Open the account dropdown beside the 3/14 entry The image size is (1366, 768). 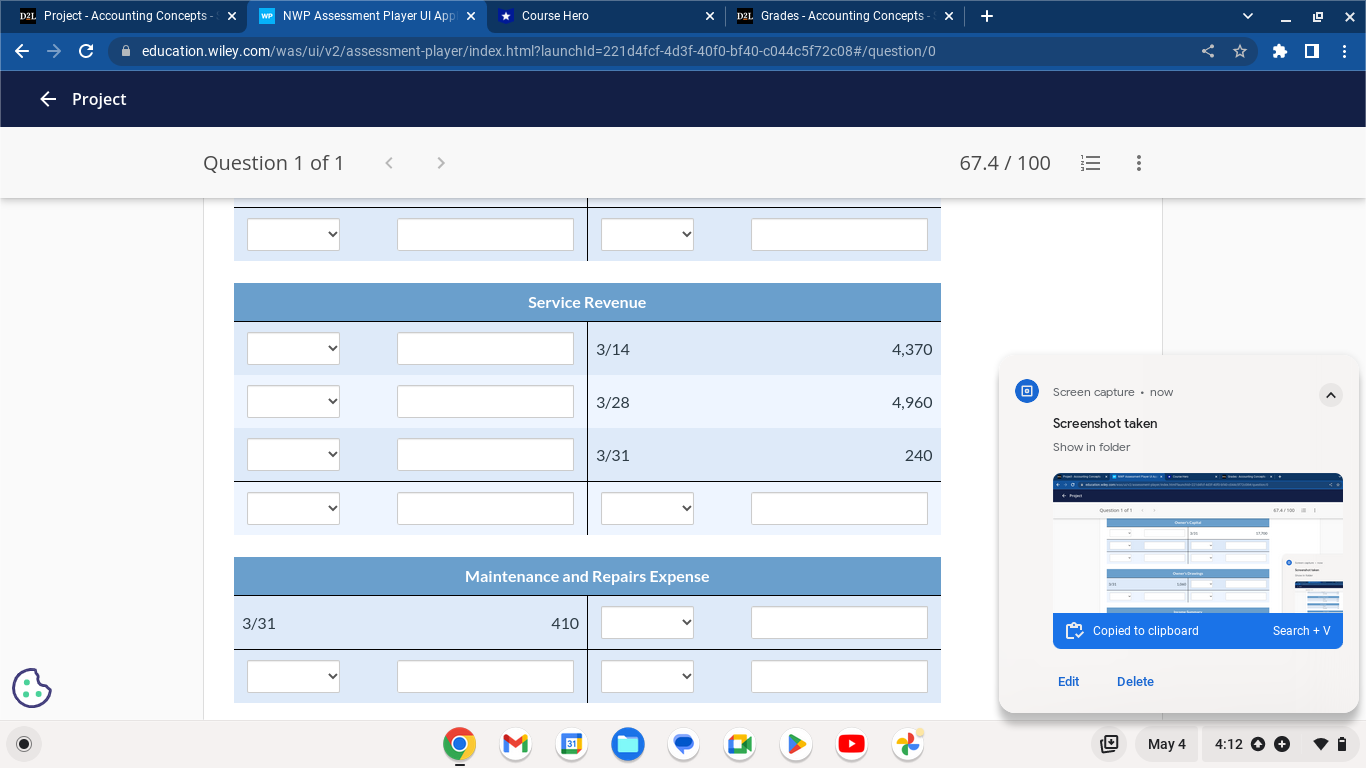[x=293, y=348]
